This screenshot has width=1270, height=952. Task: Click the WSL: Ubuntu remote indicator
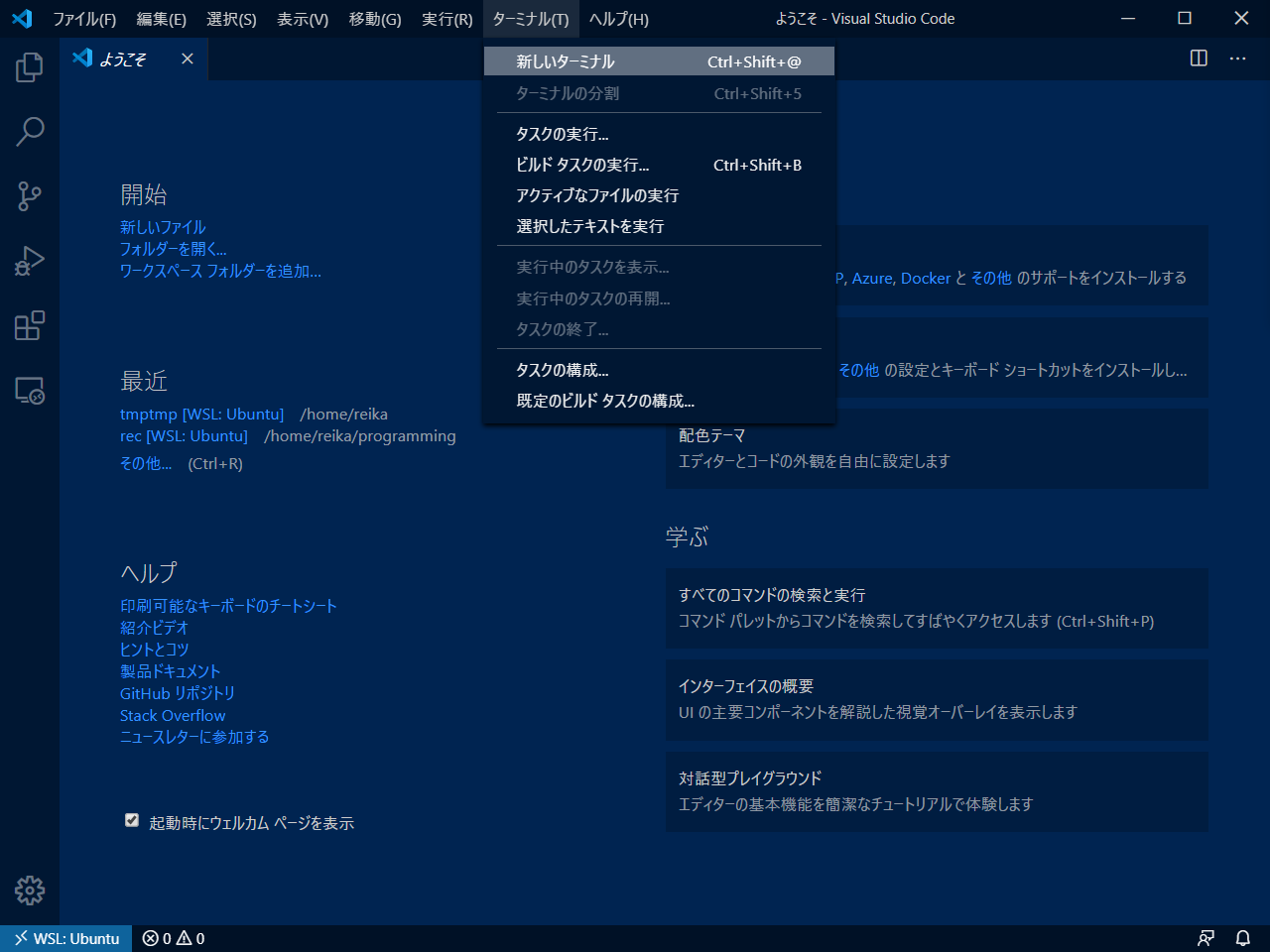click(66, 938)
